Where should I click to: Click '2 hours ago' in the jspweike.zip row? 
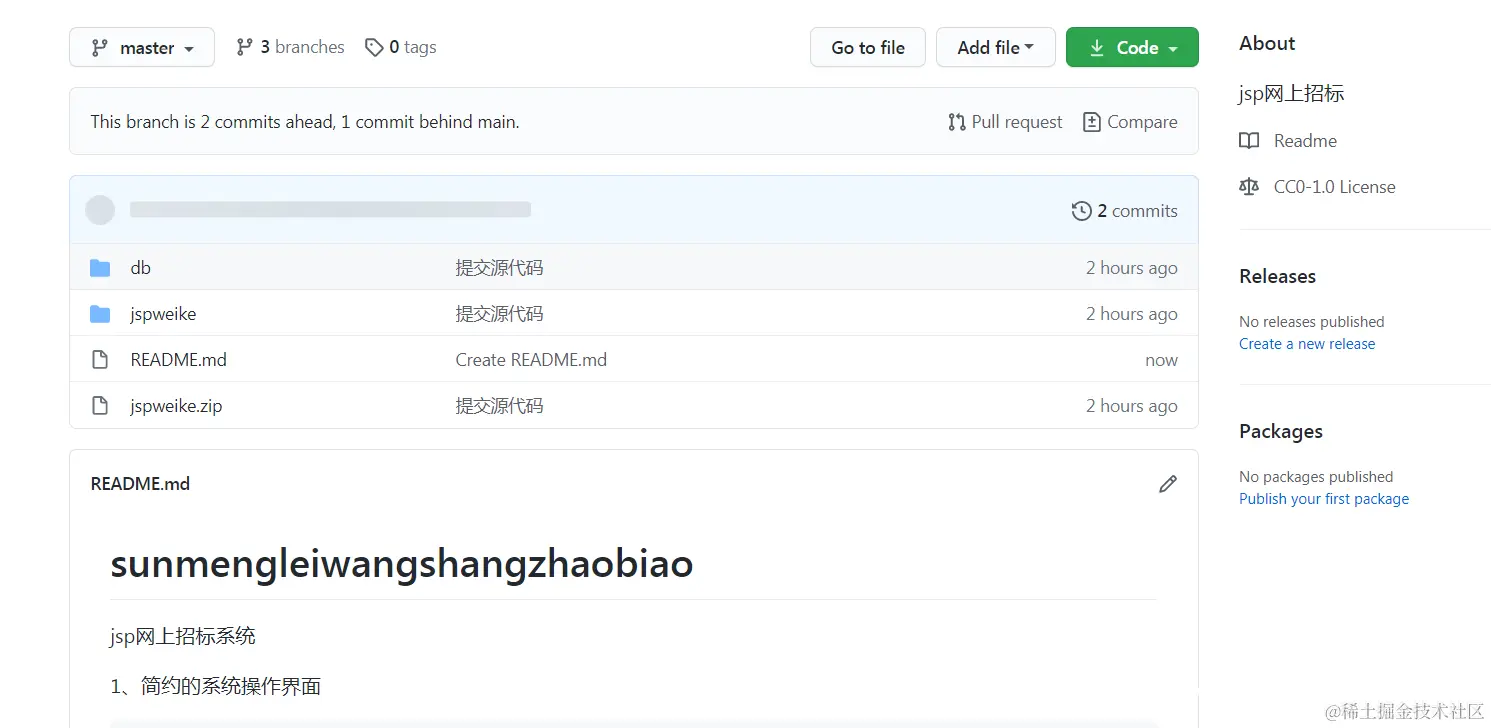tap(1132, 406)
